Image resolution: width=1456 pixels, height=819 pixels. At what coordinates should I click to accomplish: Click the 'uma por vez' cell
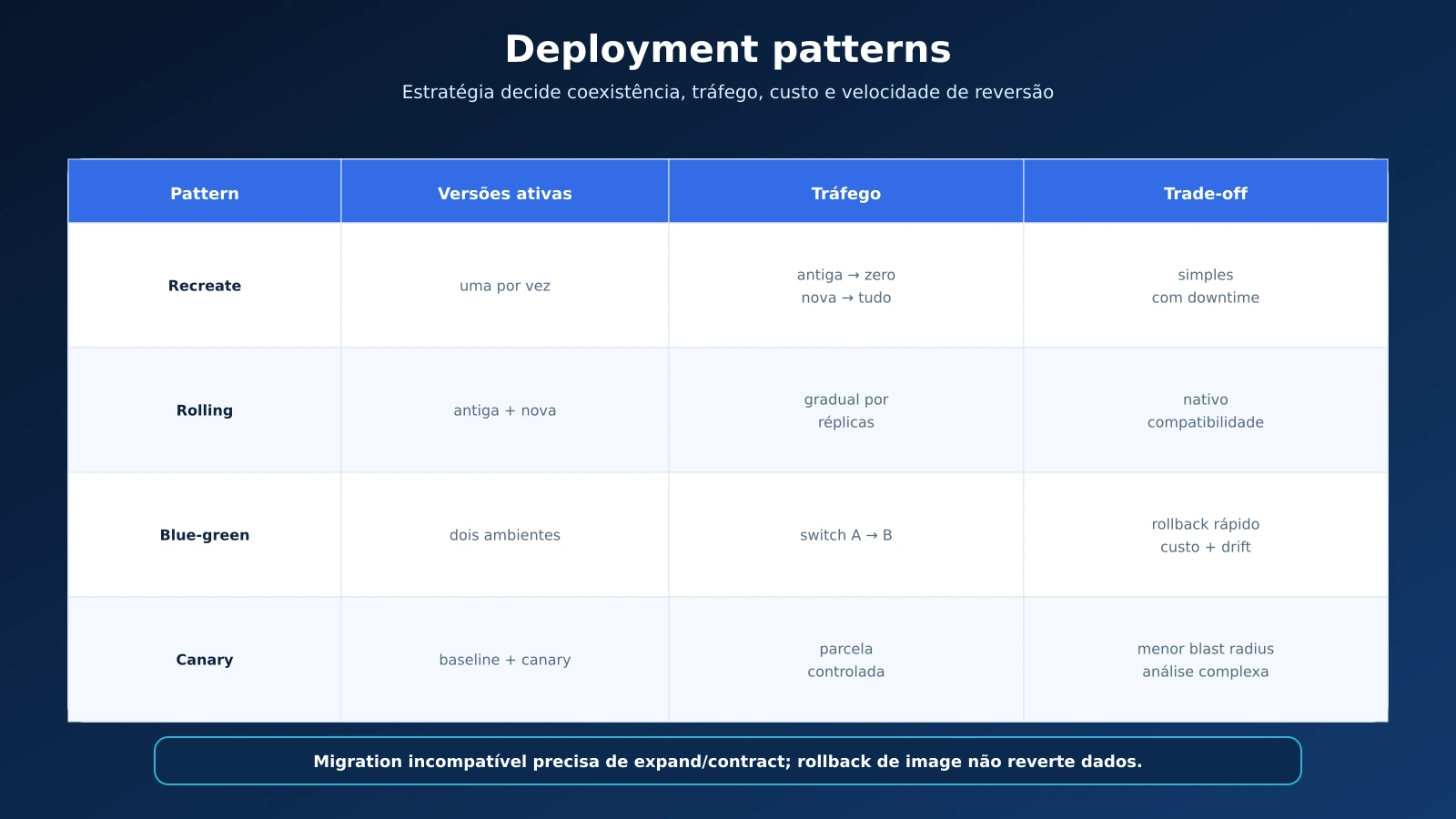point(505,286)
